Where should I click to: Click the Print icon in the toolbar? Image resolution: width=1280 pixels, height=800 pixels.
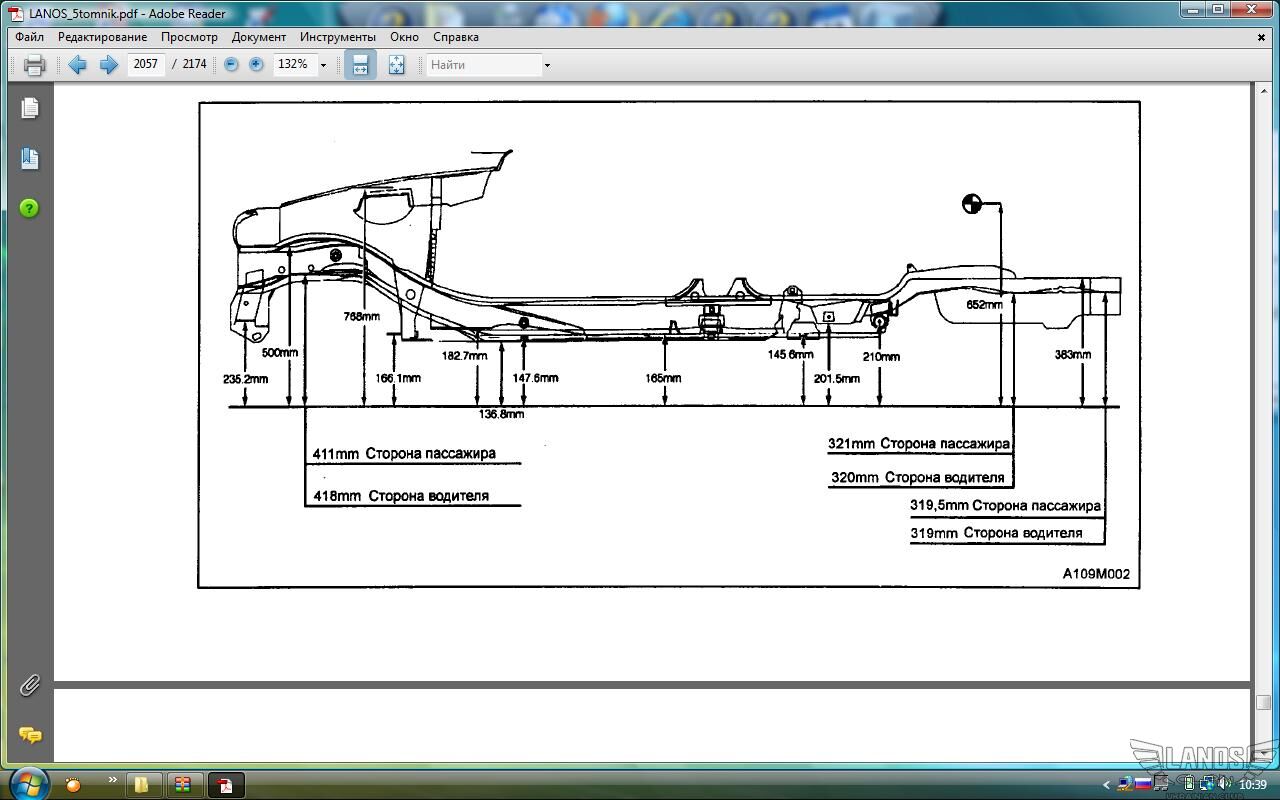pos(34,65)
